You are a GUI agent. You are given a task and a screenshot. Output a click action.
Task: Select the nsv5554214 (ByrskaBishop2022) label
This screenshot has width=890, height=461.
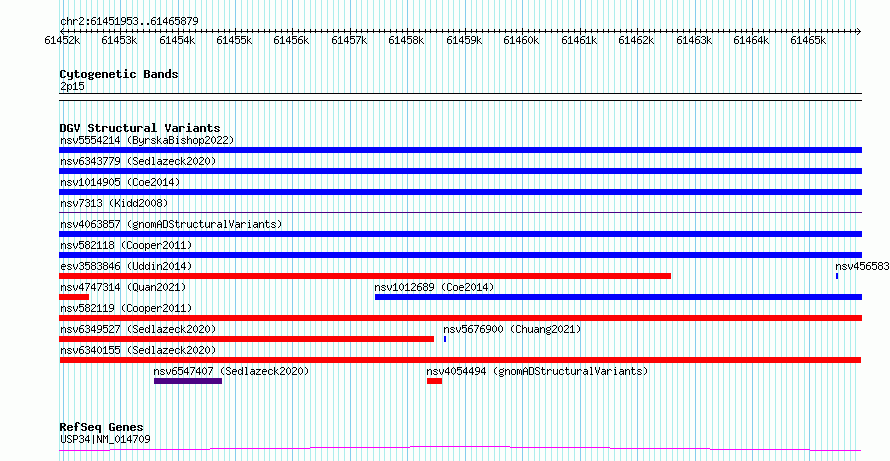(147, 140)
